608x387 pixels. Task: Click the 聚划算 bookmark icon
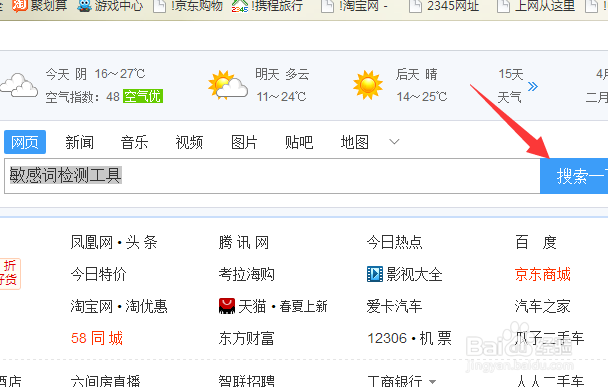pyautogui.click(x=19, y=6)
